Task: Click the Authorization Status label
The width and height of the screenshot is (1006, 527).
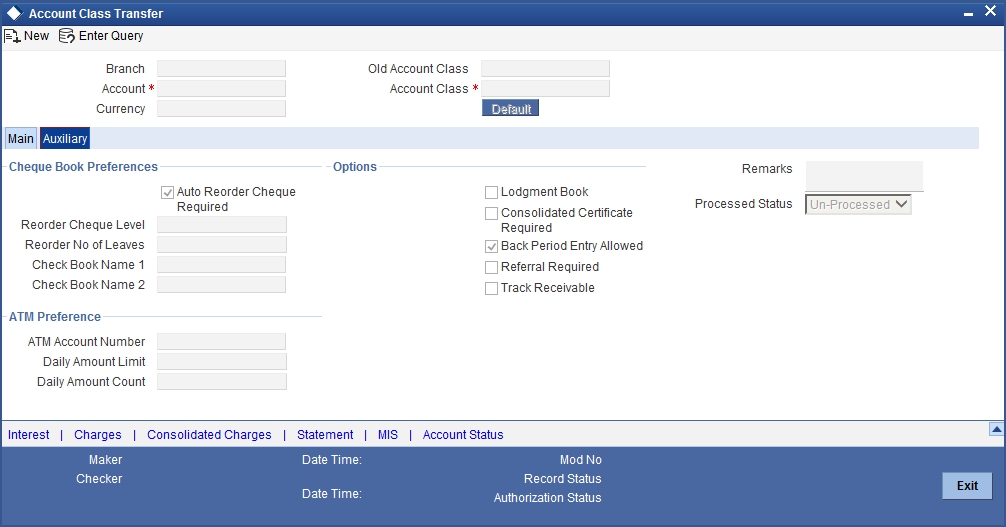Action: (x=547, y=498)
